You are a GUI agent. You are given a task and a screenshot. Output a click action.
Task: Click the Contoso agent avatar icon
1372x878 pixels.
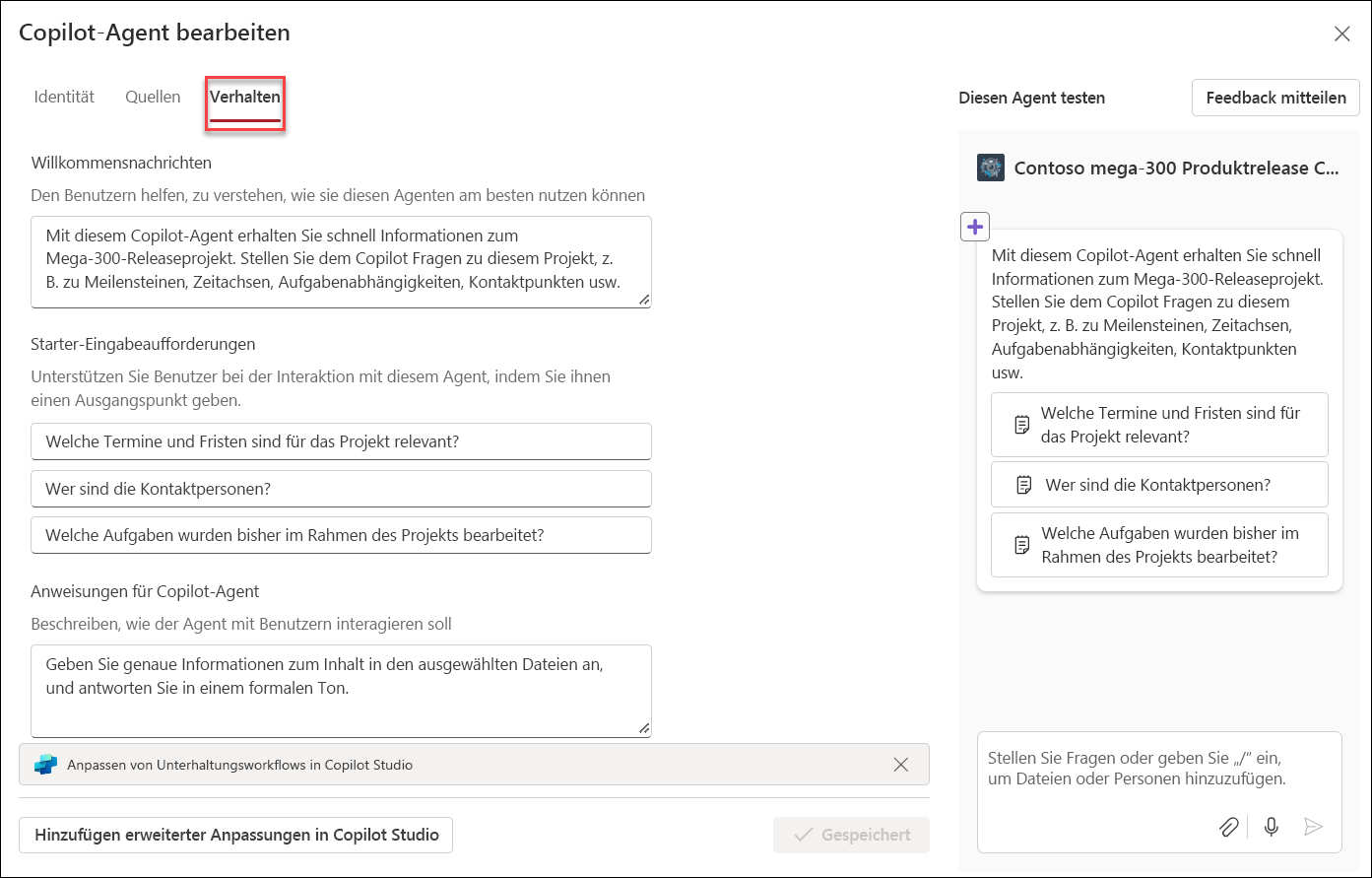click(x=990, y=168)
